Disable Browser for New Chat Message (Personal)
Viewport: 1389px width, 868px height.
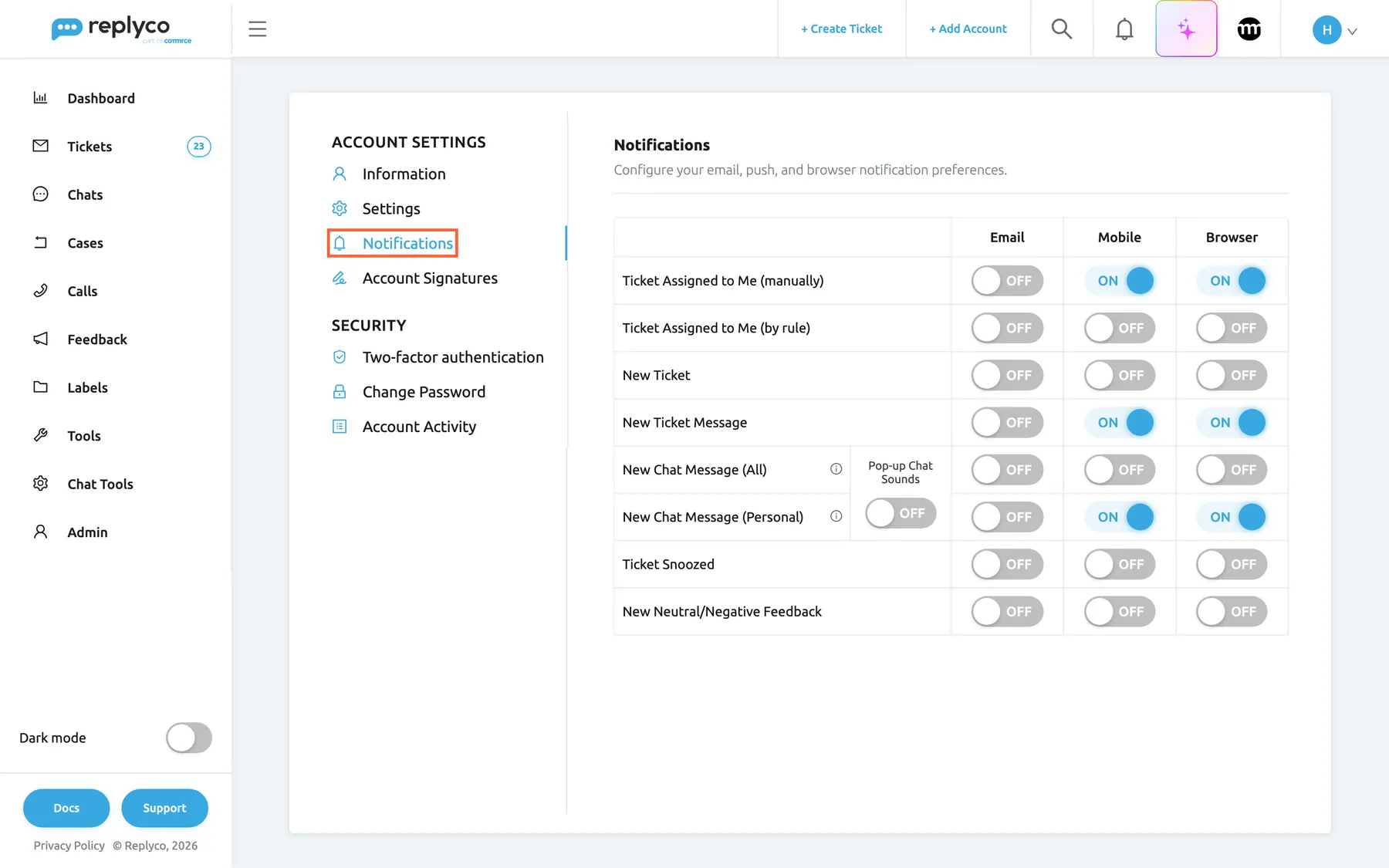click(x=1232, y=517)
